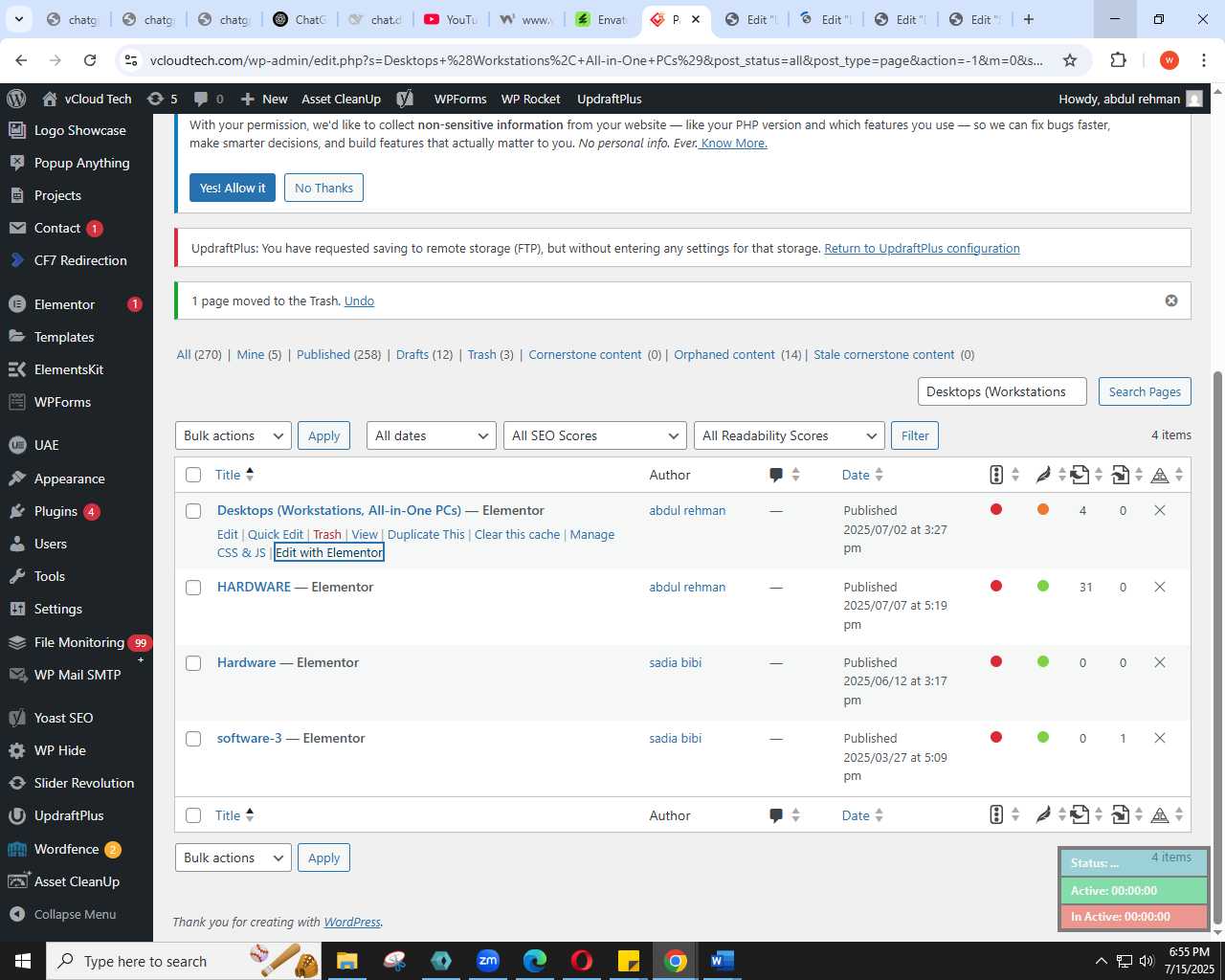Select the Desktops (Workstations, All-in-One PCs) row checkbox
Screen dimensions: 1225x980
point(193,511)
